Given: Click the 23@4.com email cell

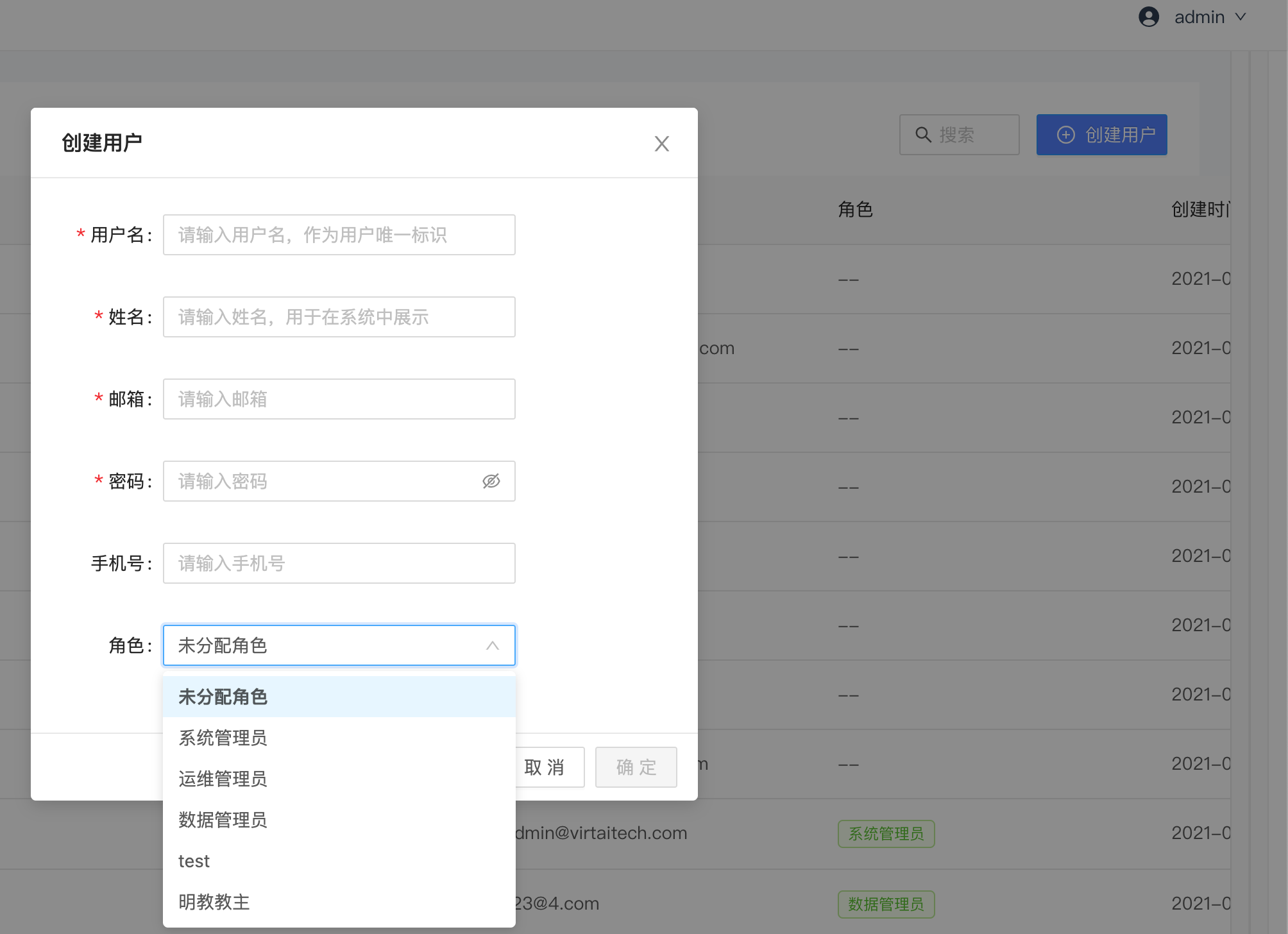Looking at the screenshot, I should tap(557, 903).
